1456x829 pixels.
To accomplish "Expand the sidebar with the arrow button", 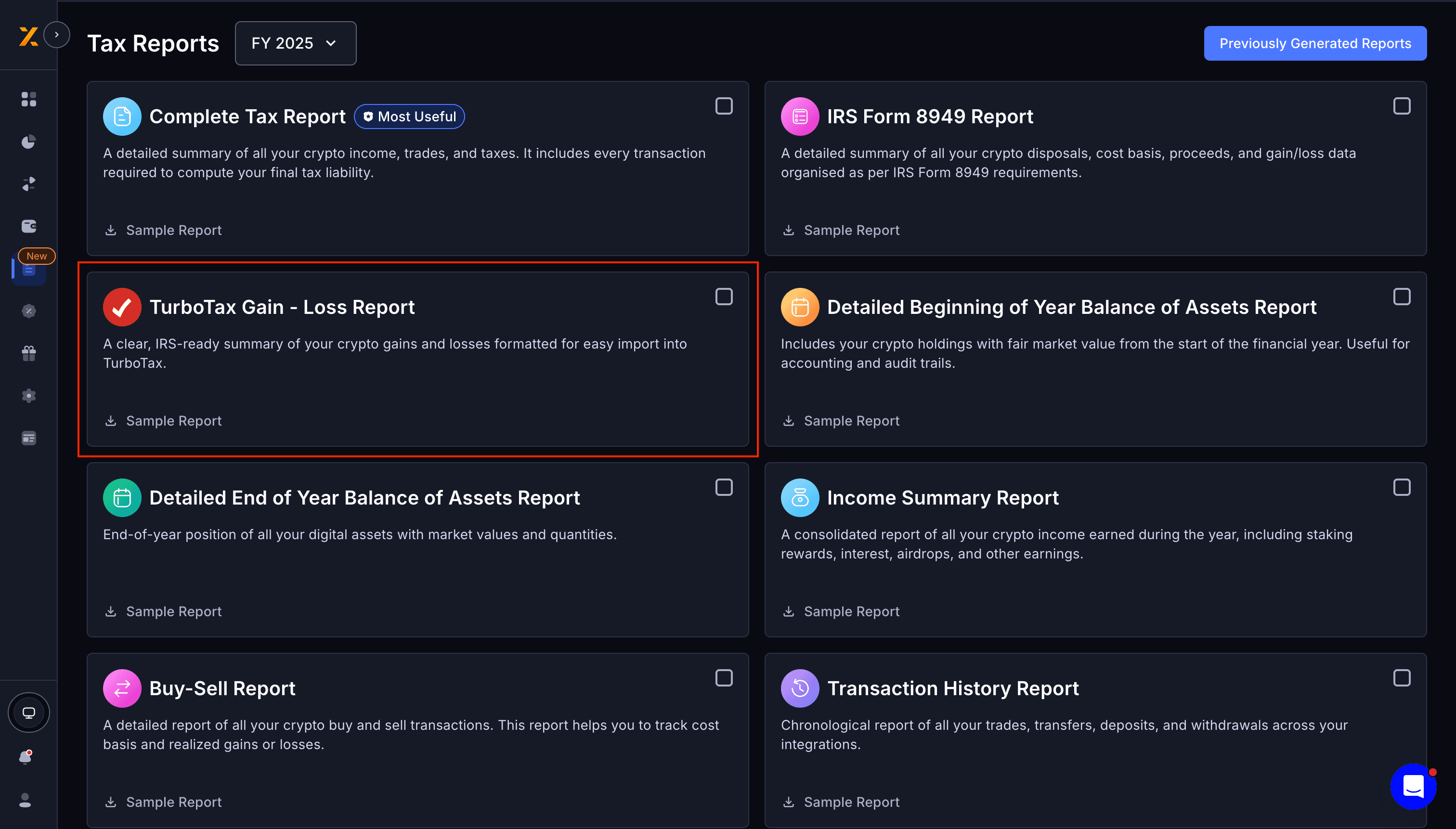I will [56, 35].
